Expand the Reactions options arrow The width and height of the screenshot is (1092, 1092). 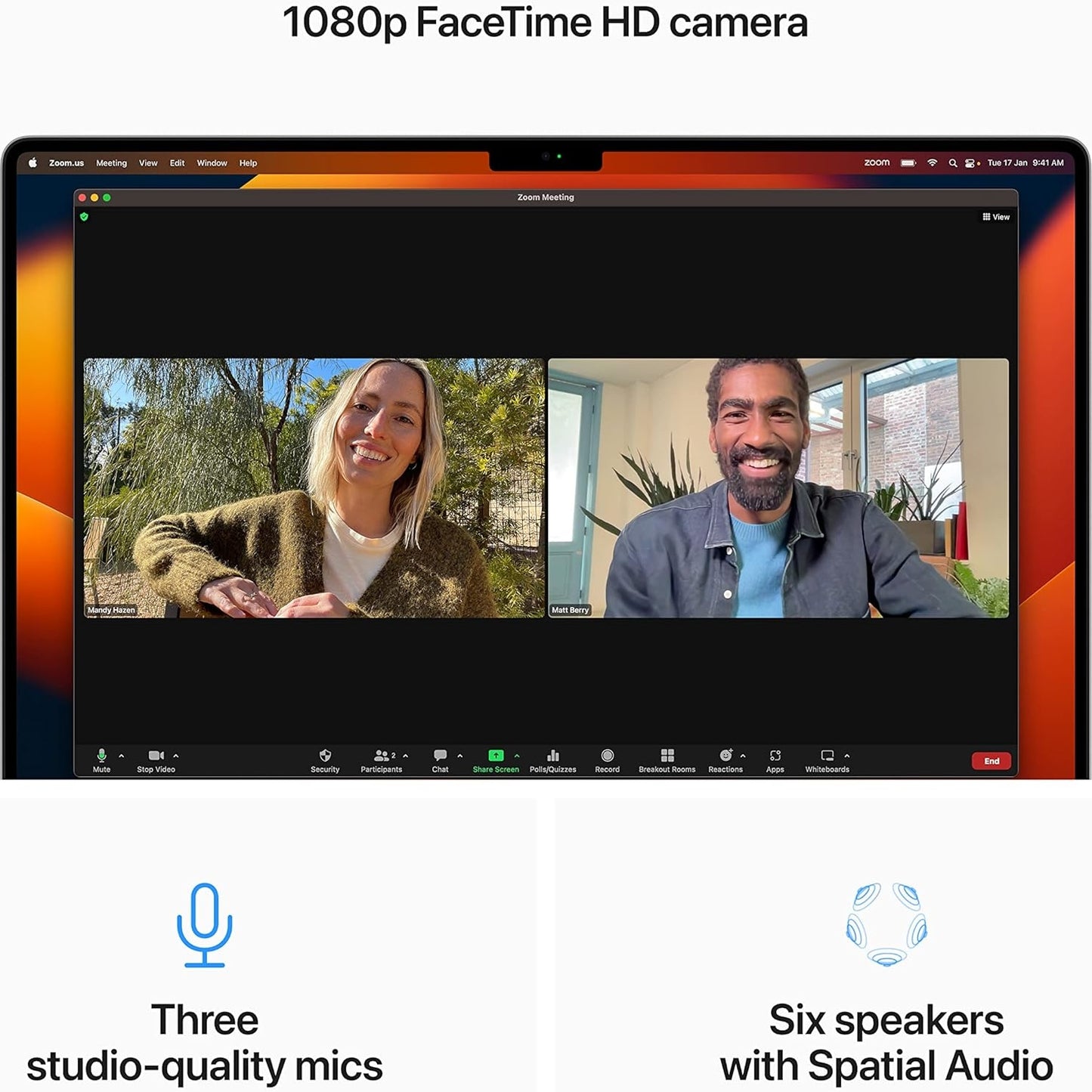tap(743, 756)
